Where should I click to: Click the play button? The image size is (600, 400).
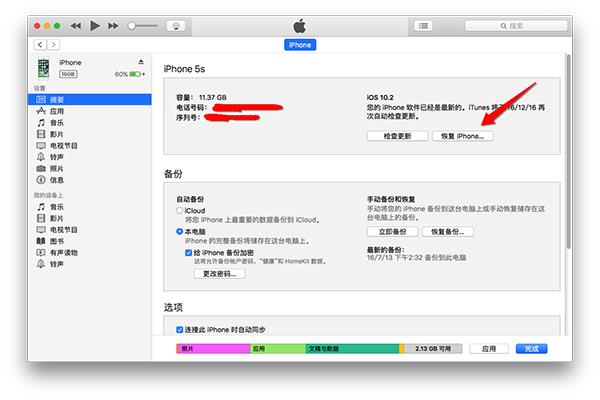[95, 26]
